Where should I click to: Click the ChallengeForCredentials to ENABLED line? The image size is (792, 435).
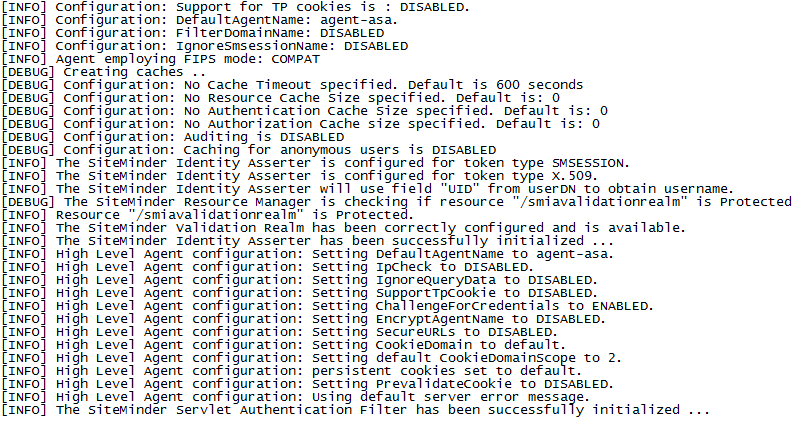click(328, 306)
